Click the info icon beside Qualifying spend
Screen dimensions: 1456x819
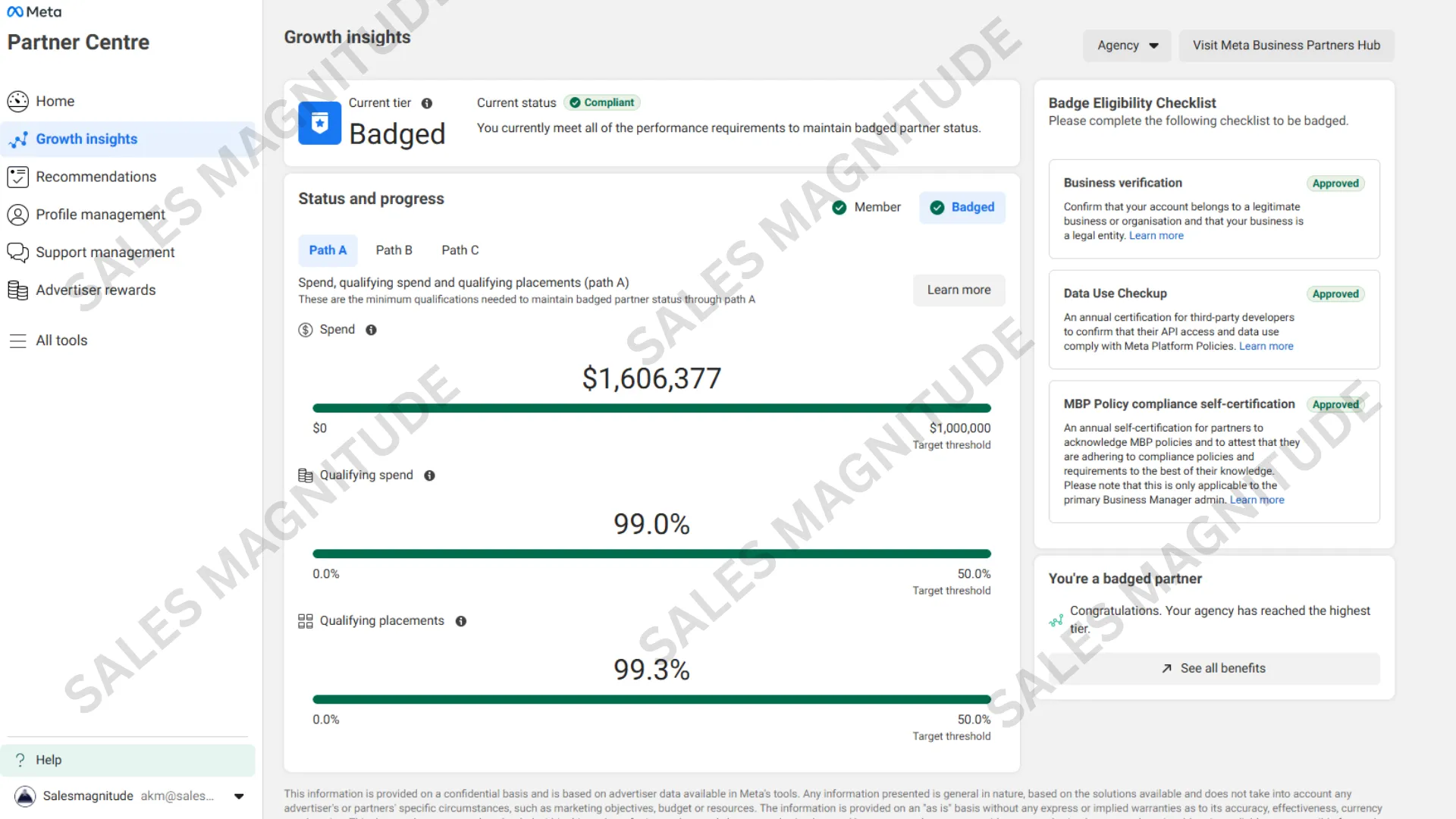(x=429, y=475)
